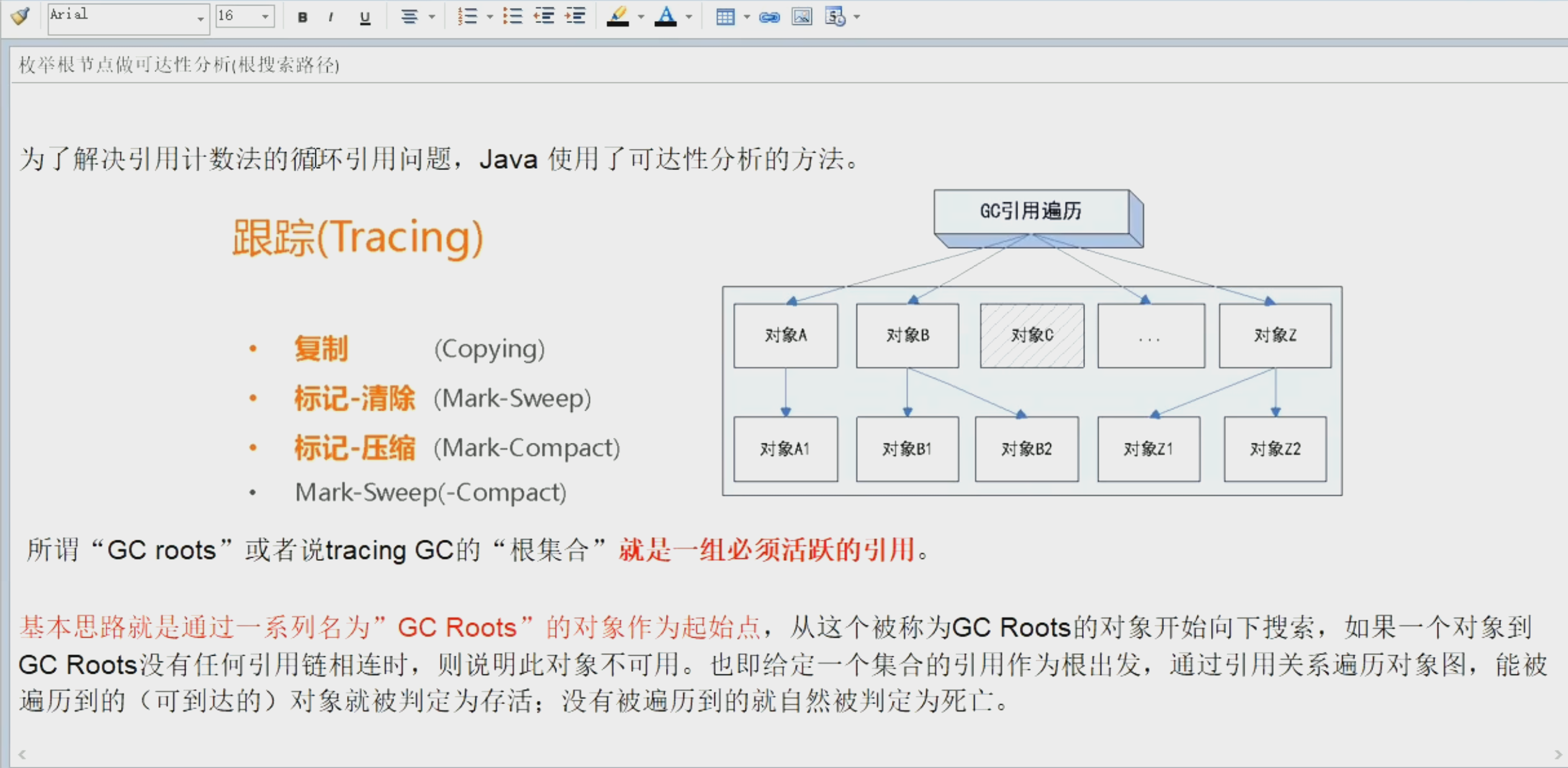Click the 对象B1 box in diagram
Image resolution: width=1568 pixels, height=768 pixels.
click(908, 449)
